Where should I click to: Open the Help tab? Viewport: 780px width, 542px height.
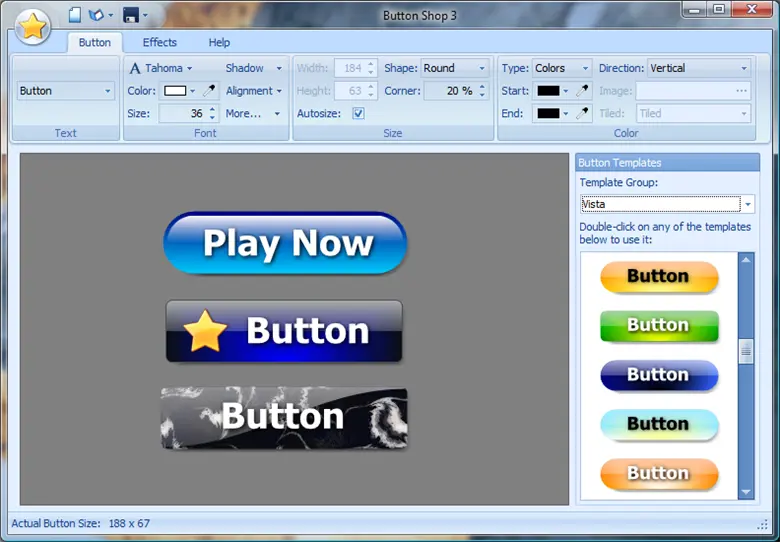(x=219, y=42)
